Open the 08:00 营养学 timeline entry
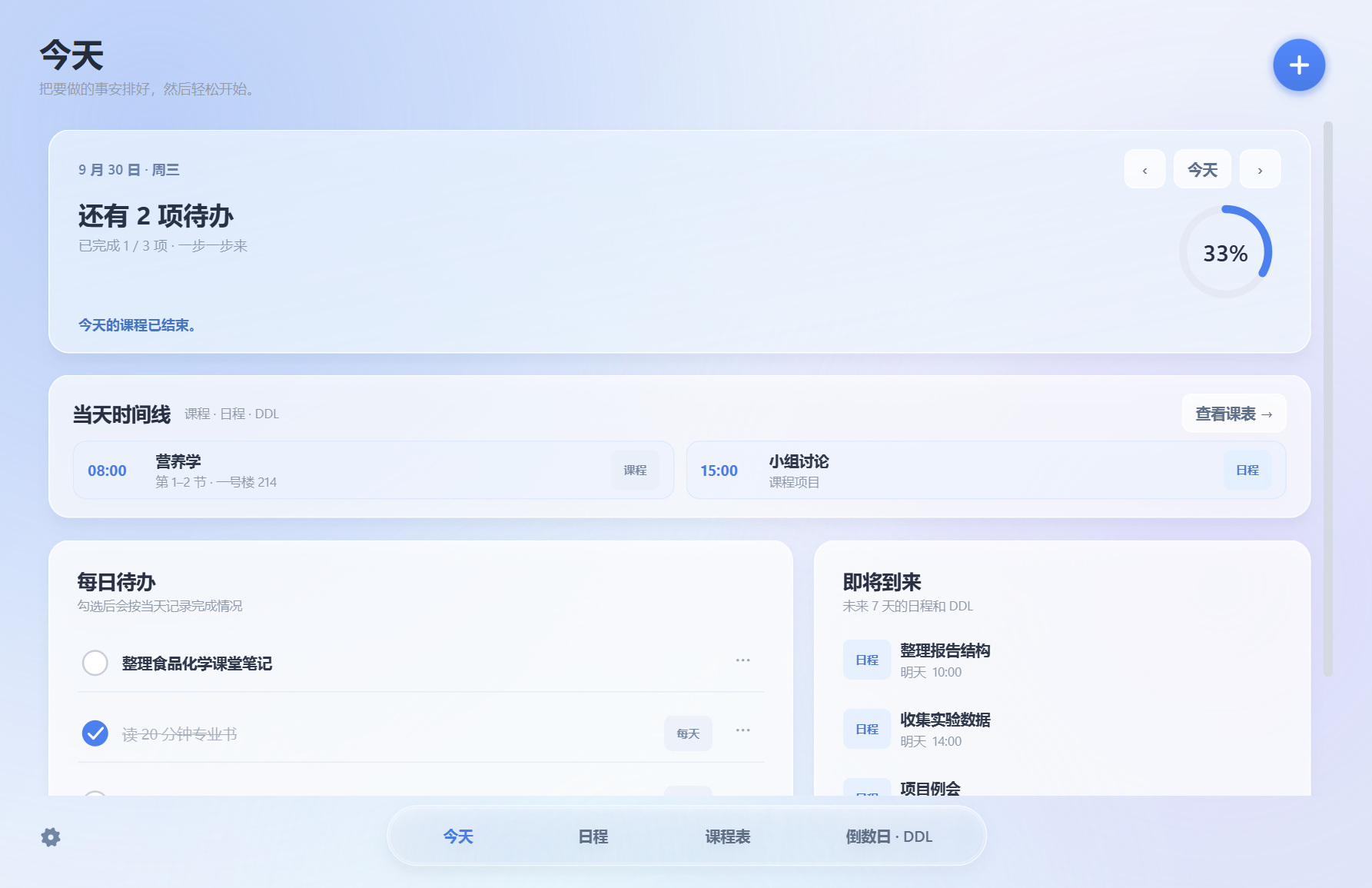Viewport: 1372px width, 888px height. click(x=374, y=471)
